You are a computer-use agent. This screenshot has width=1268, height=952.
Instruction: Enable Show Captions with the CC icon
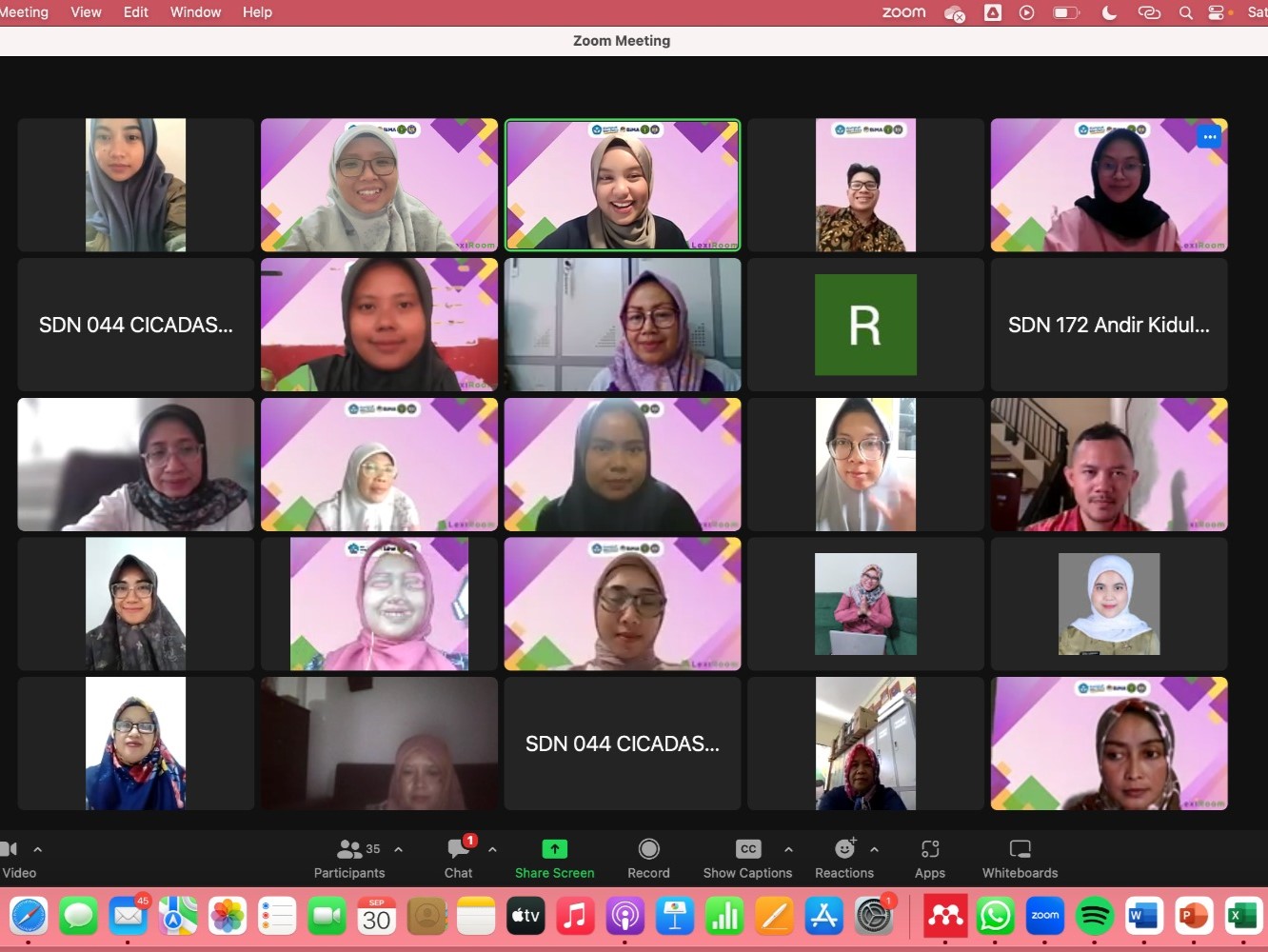click(x=747, y=848)
